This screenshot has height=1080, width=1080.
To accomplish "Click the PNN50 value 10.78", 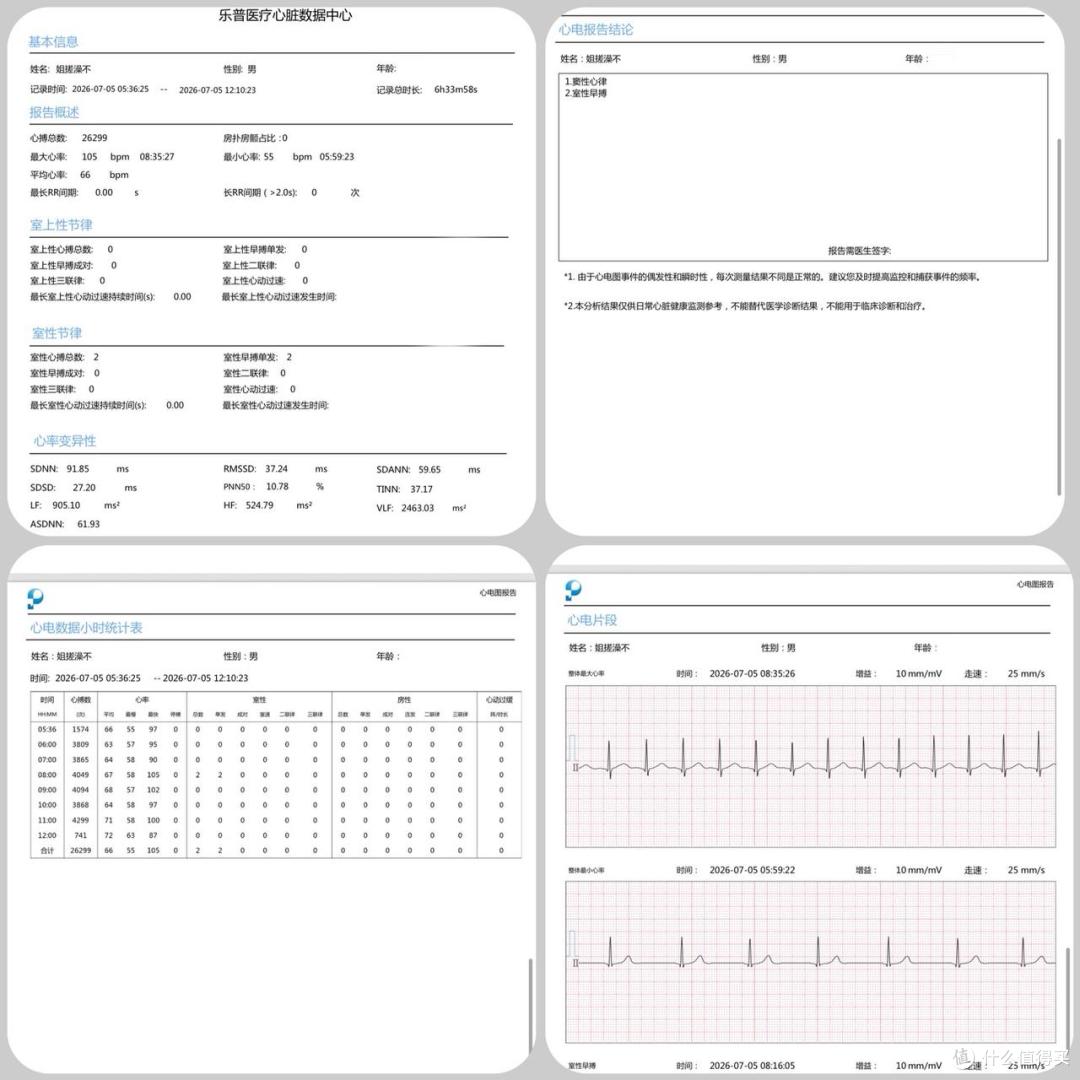I will (277, 486).
